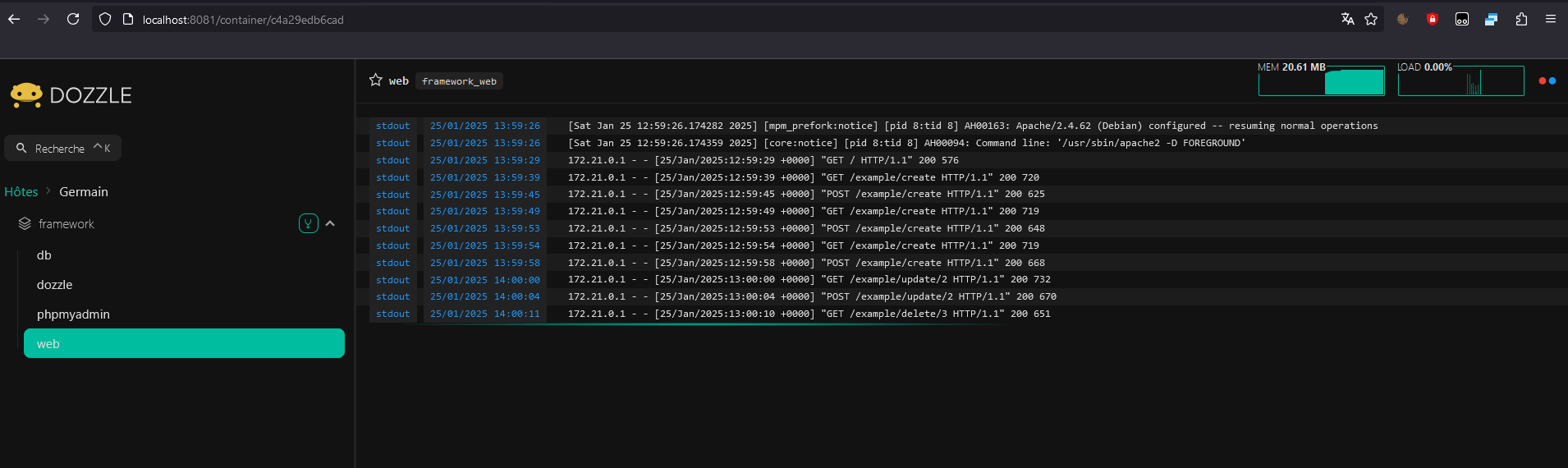Click log entry 'POST /example/create' 200 648
The image size is (1568, 468).
pyautogui.click(x=806, y=228)
